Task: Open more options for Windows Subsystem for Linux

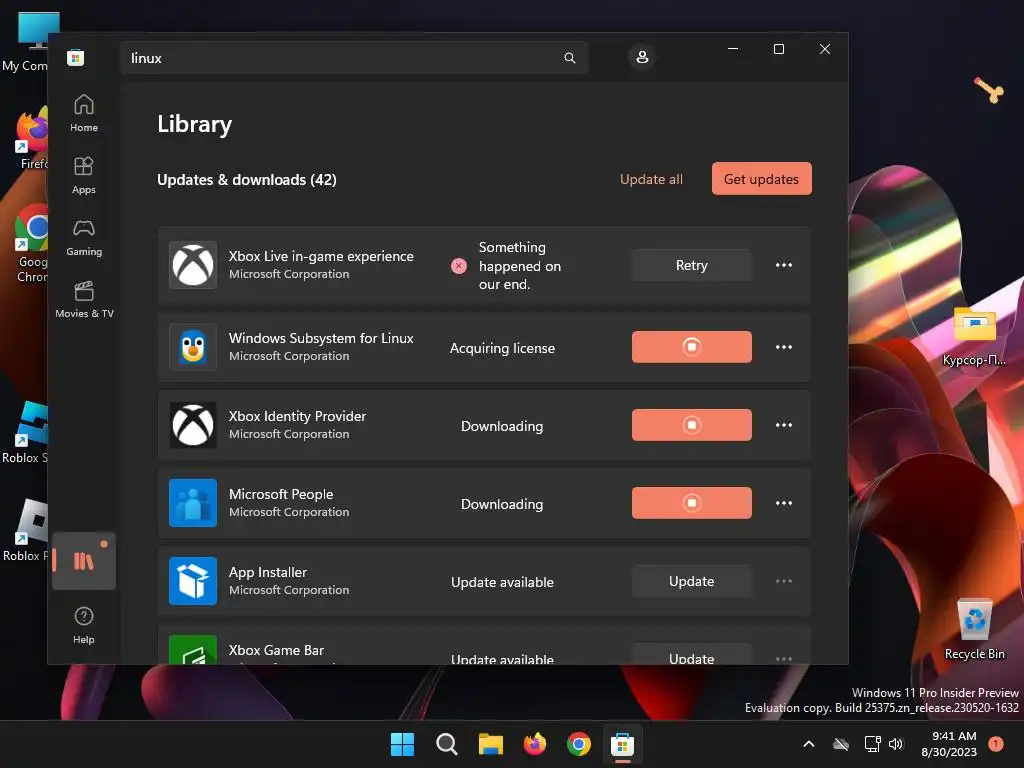Action: (784, 347)
